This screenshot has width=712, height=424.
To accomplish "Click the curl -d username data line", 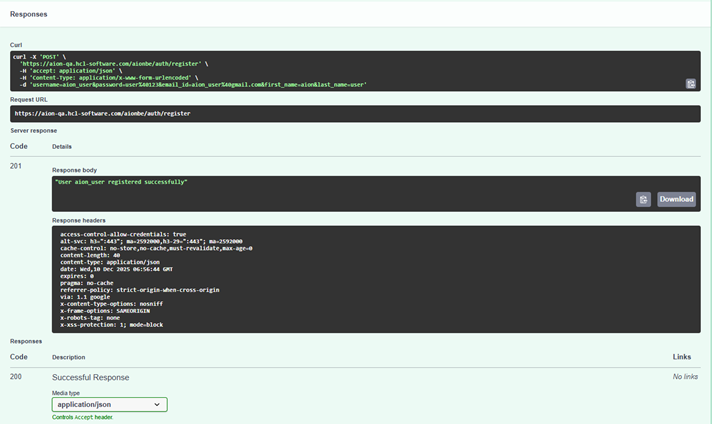I will pyautogui.click(x=193, y=84).
